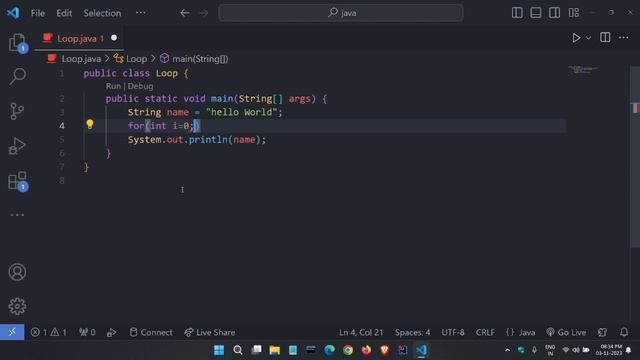640x360 pixels.
Task: Click the ports forwarded indicator showing 0
Action: click(87, 332)
